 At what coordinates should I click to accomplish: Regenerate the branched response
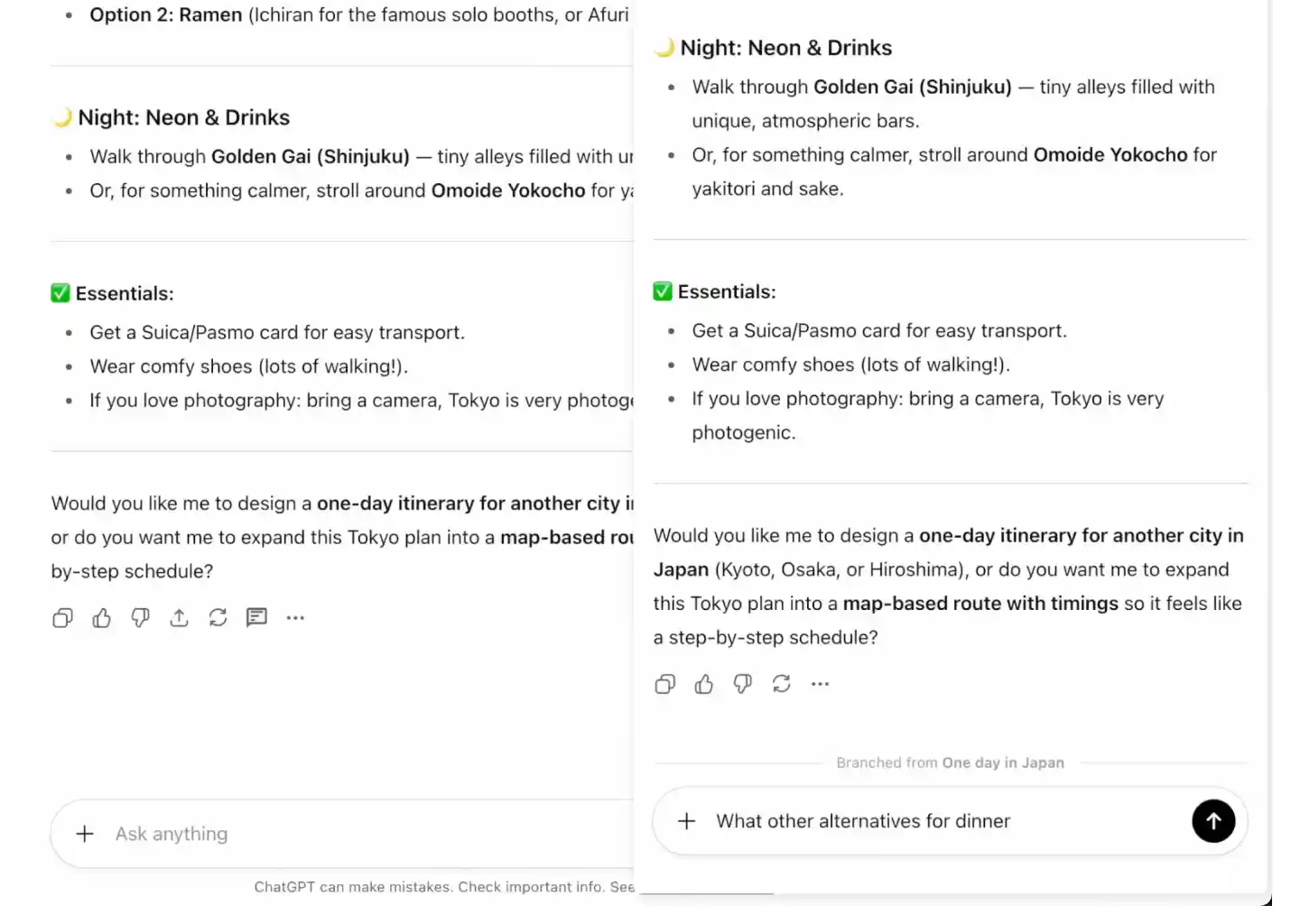[x=781, y=684]
